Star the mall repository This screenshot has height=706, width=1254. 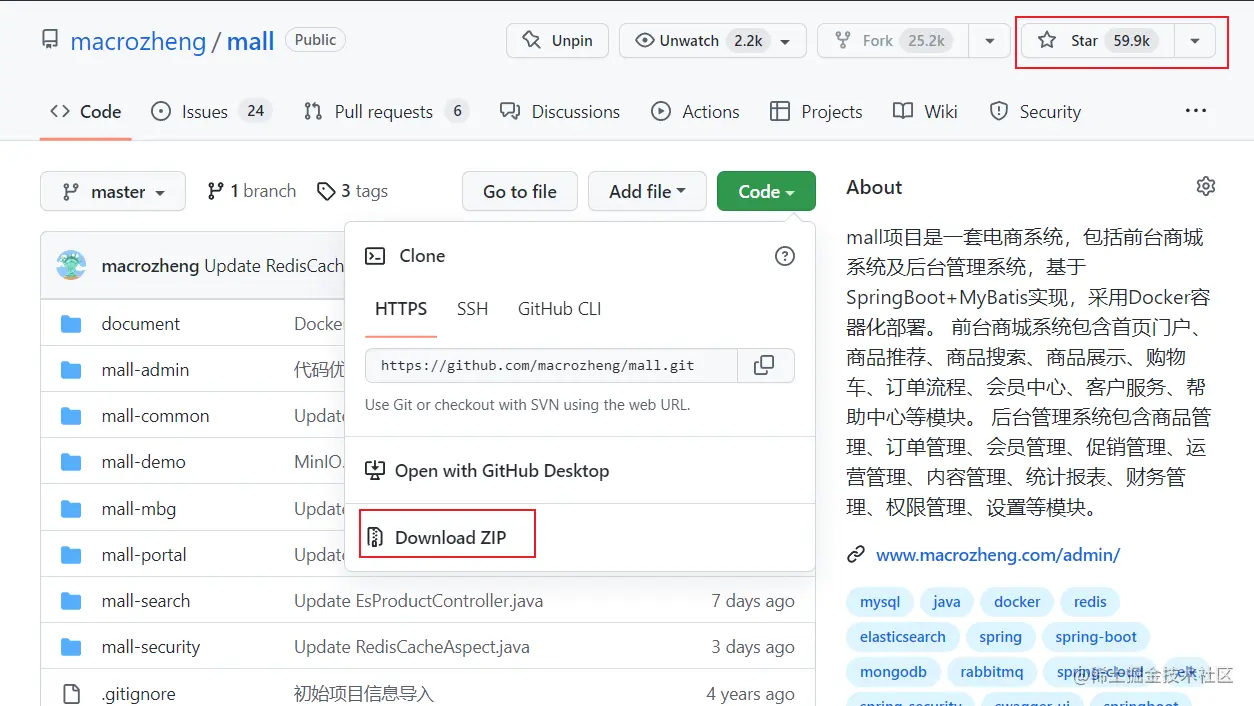pyautogui.click(x=1095, y=41)
